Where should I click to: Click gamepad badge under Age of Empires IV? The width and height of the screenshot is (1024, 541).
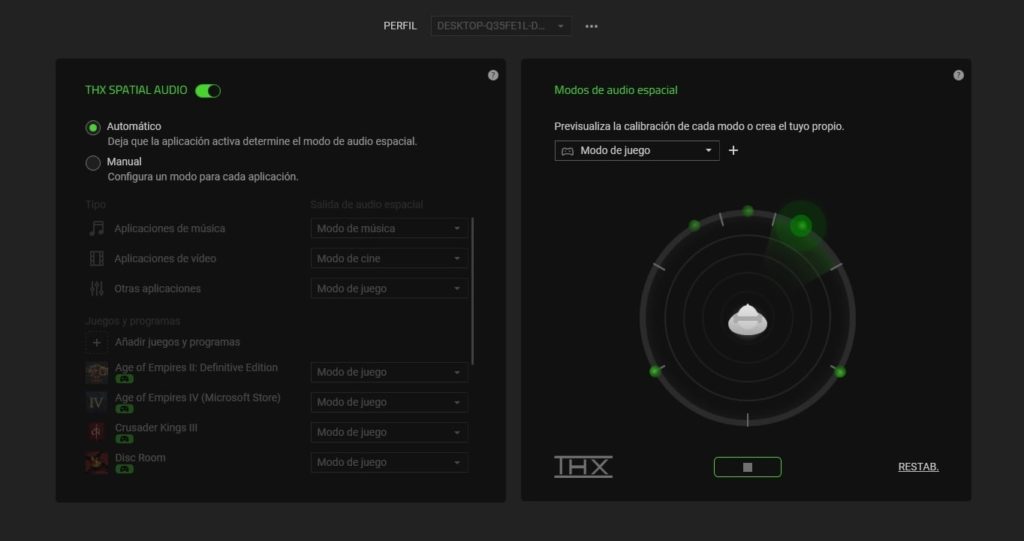tap(124, 409)
